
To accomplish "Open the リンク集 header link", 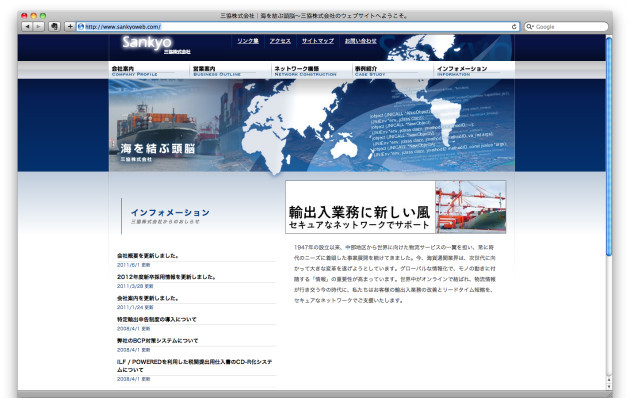I will coord(248,41).
